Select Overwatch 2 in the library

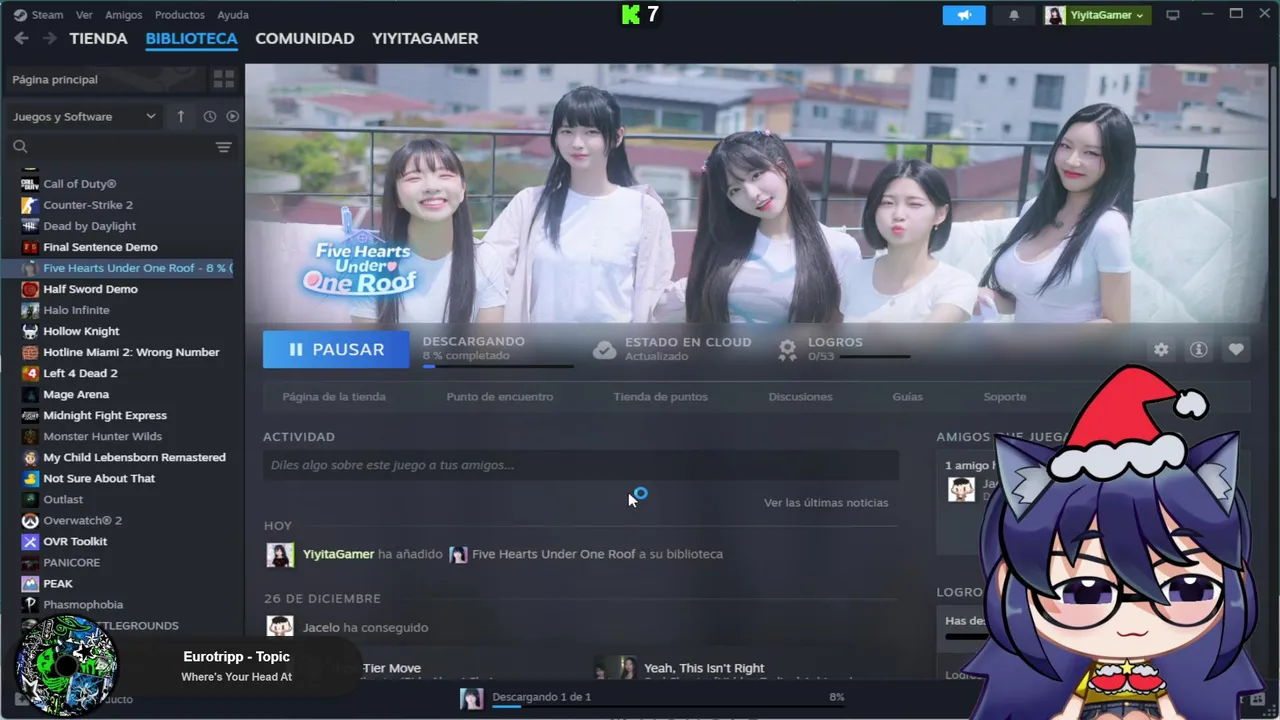[82, 520]
